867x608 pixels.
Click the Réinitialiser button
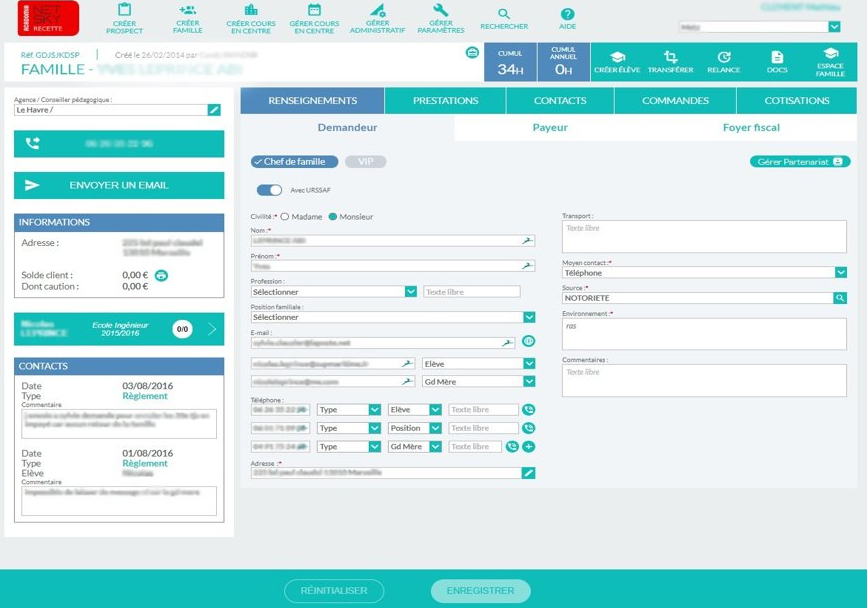pyautogui.click(x=334, y=590)
